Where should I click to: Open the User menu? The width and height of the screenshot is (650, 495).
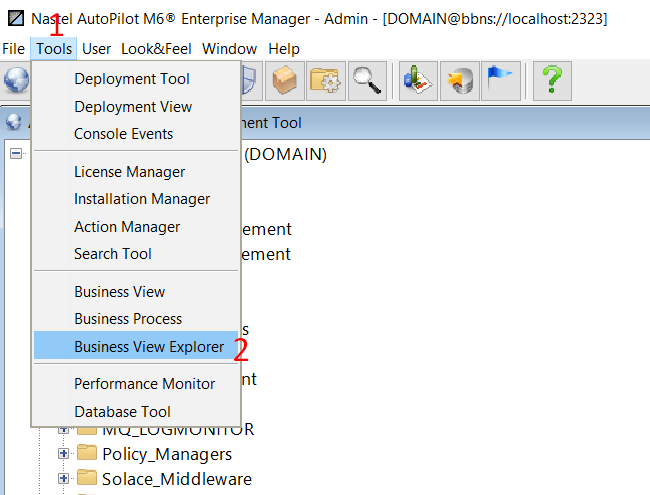[x=96, y=49]
